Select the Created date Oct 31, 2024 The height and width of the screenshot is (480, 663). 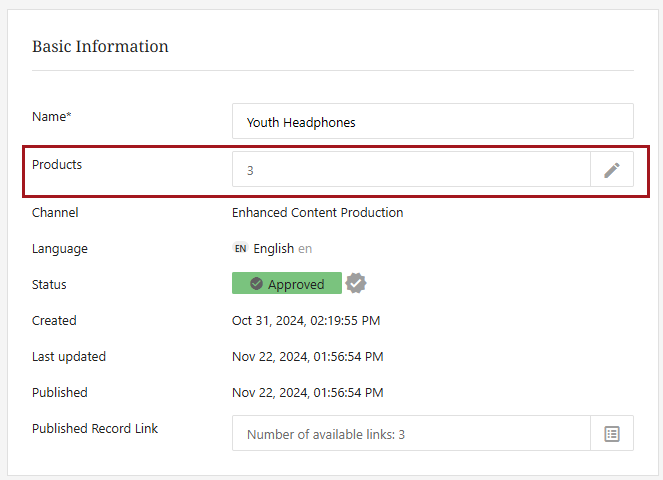click(306, 321)
